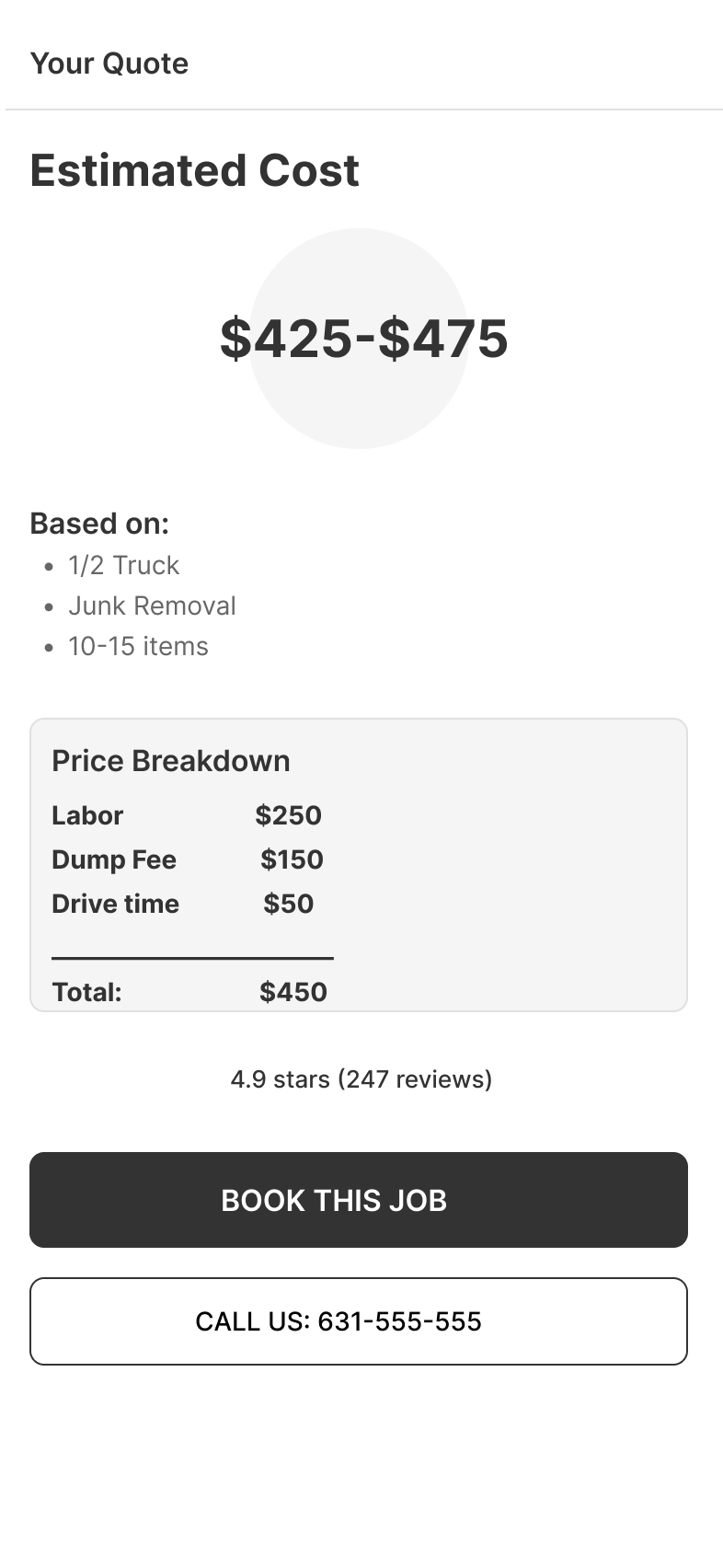Click the $50 drive time amount

(289, 904)
